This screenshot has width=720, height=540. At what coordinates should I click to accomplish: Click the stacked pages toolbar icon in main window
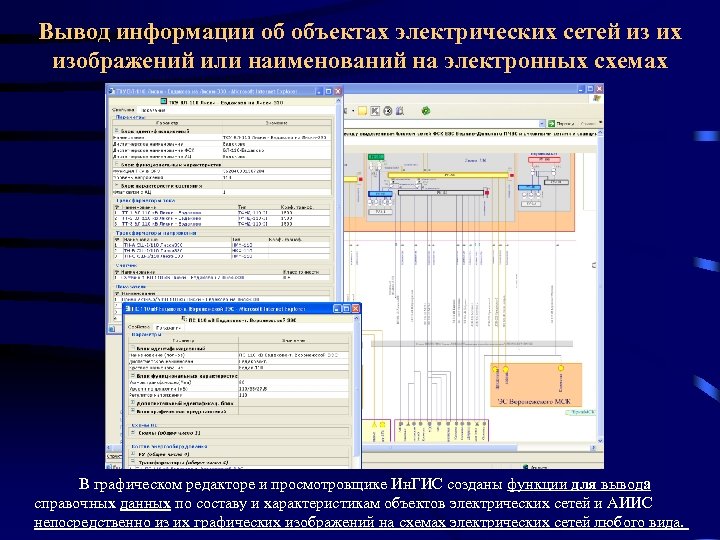(x=400, y=111)
